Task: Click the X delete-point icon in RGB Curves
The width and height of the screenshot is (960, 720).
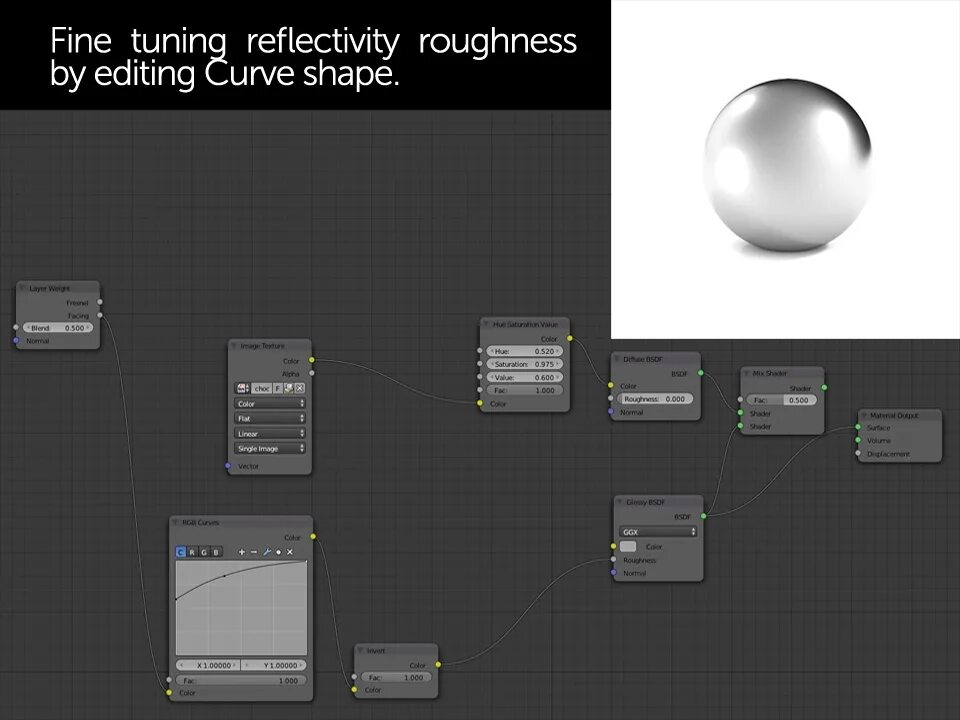Action: coord(290,552)
